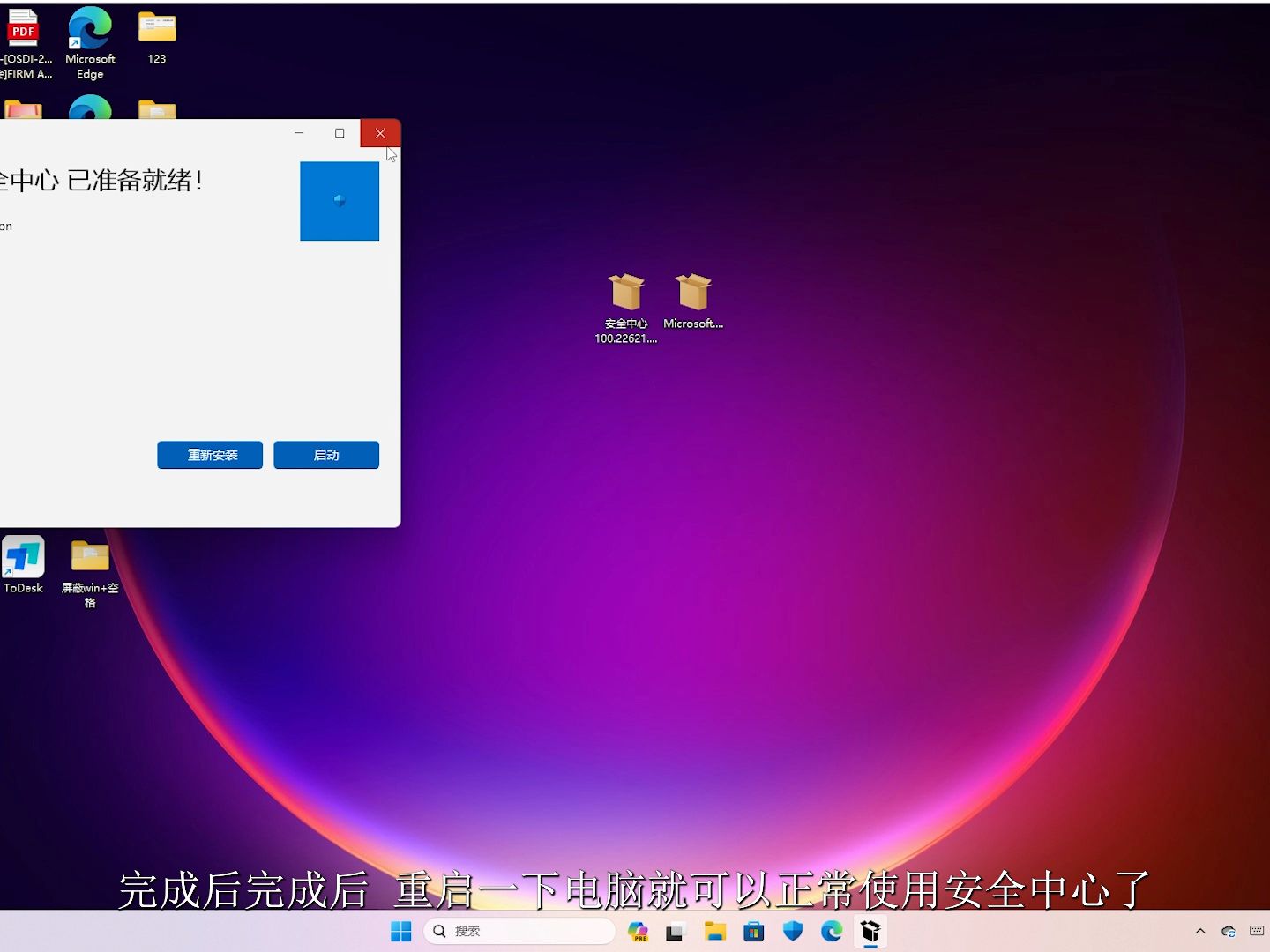Launch Security Center via the 启动 button
1270x952 pixels.
point(326,455)
